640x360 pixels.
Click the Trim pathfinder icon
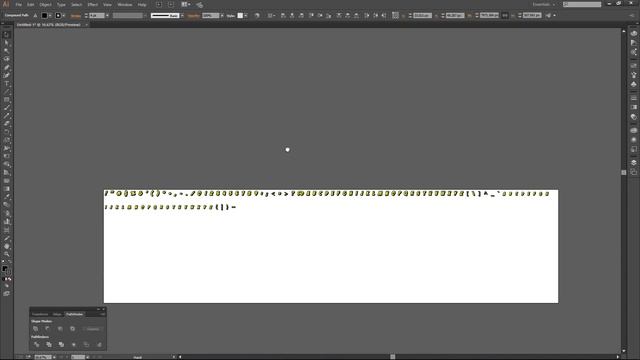click(49, 344)
